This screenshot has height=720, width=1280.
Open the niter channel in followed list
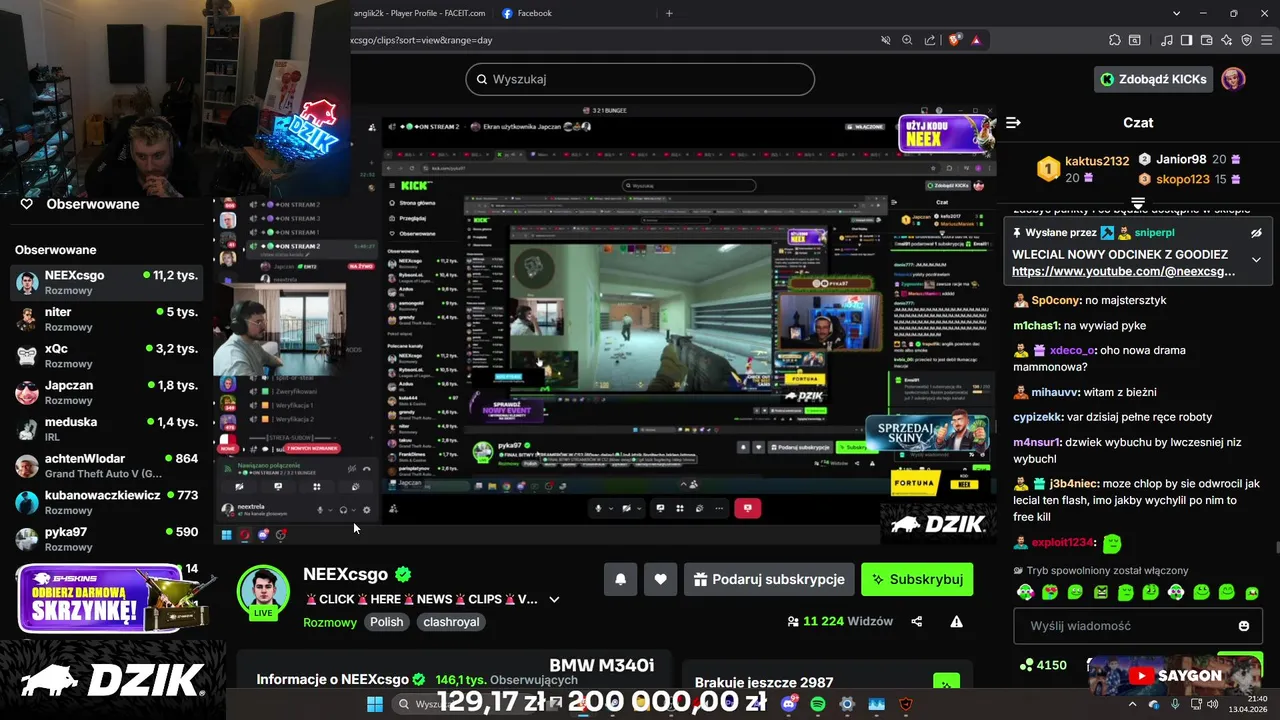pos(107,319)
